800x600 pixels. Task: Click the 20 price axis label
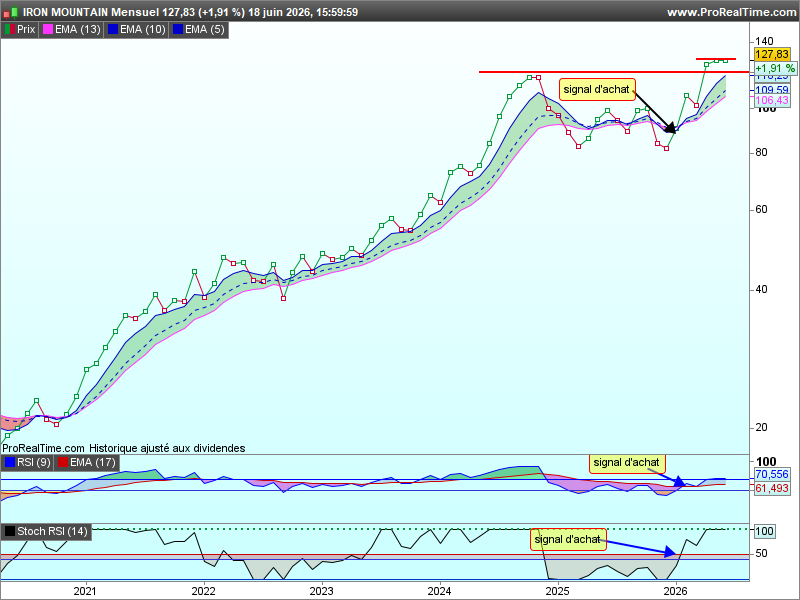pos(761,427)
